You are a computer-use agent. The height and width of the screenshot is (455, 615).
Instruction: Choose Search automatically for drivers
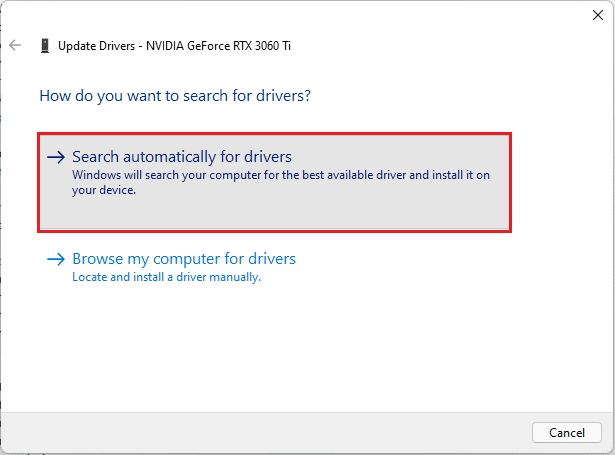[182, 157]
